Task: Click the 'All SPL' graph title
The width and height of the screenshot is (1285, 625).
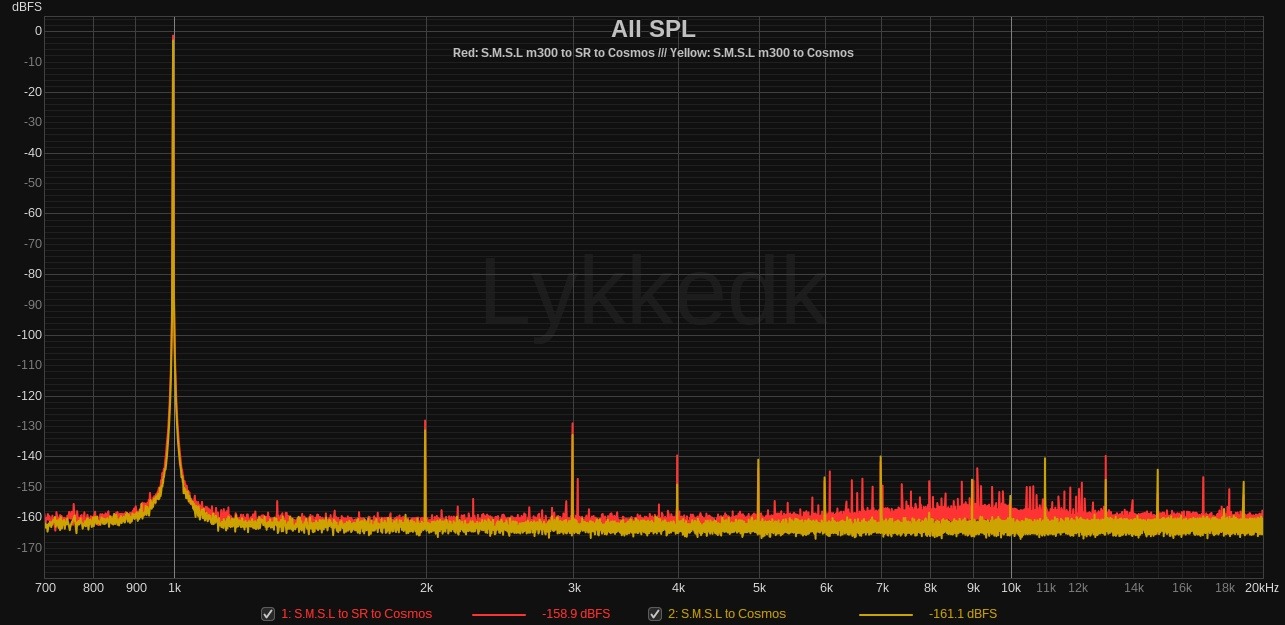Action: [x=653, y=29]
